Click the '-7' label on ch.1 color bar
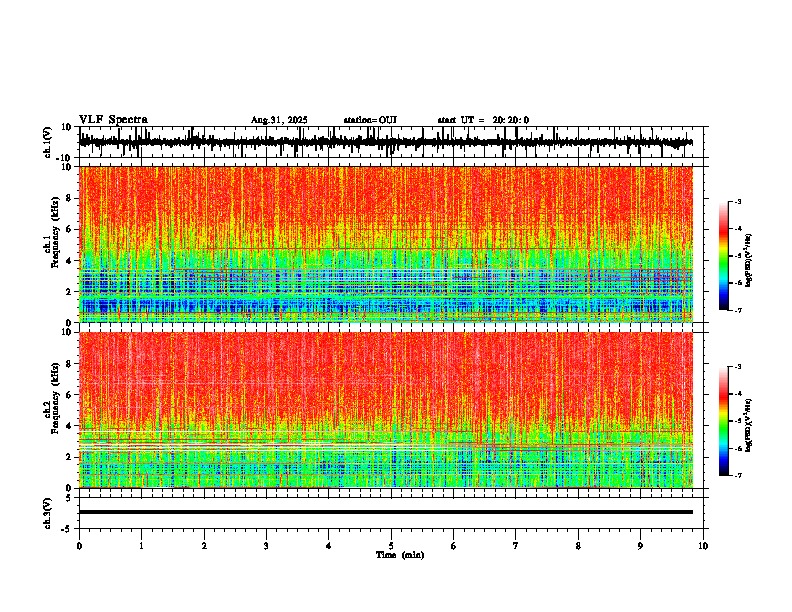 (737, 310)
